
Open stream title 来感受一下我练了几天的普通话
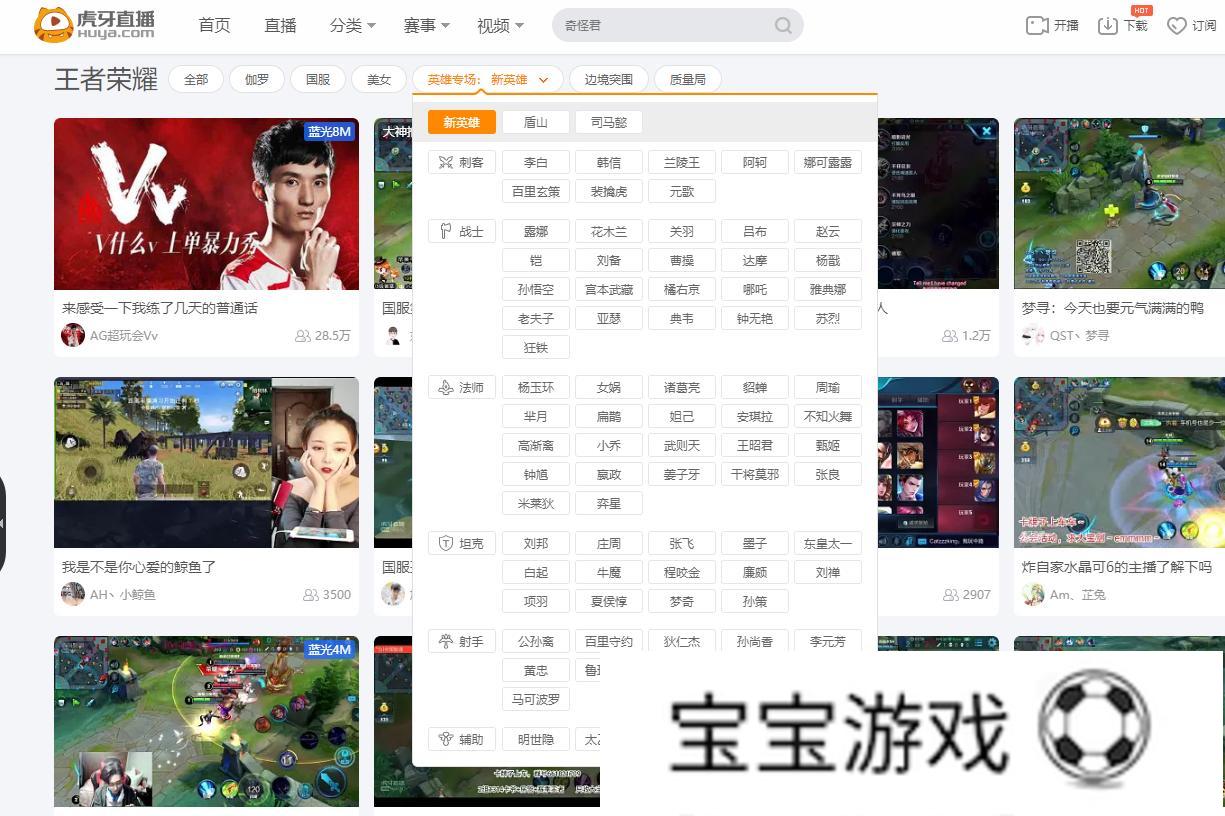click(160, 308)
